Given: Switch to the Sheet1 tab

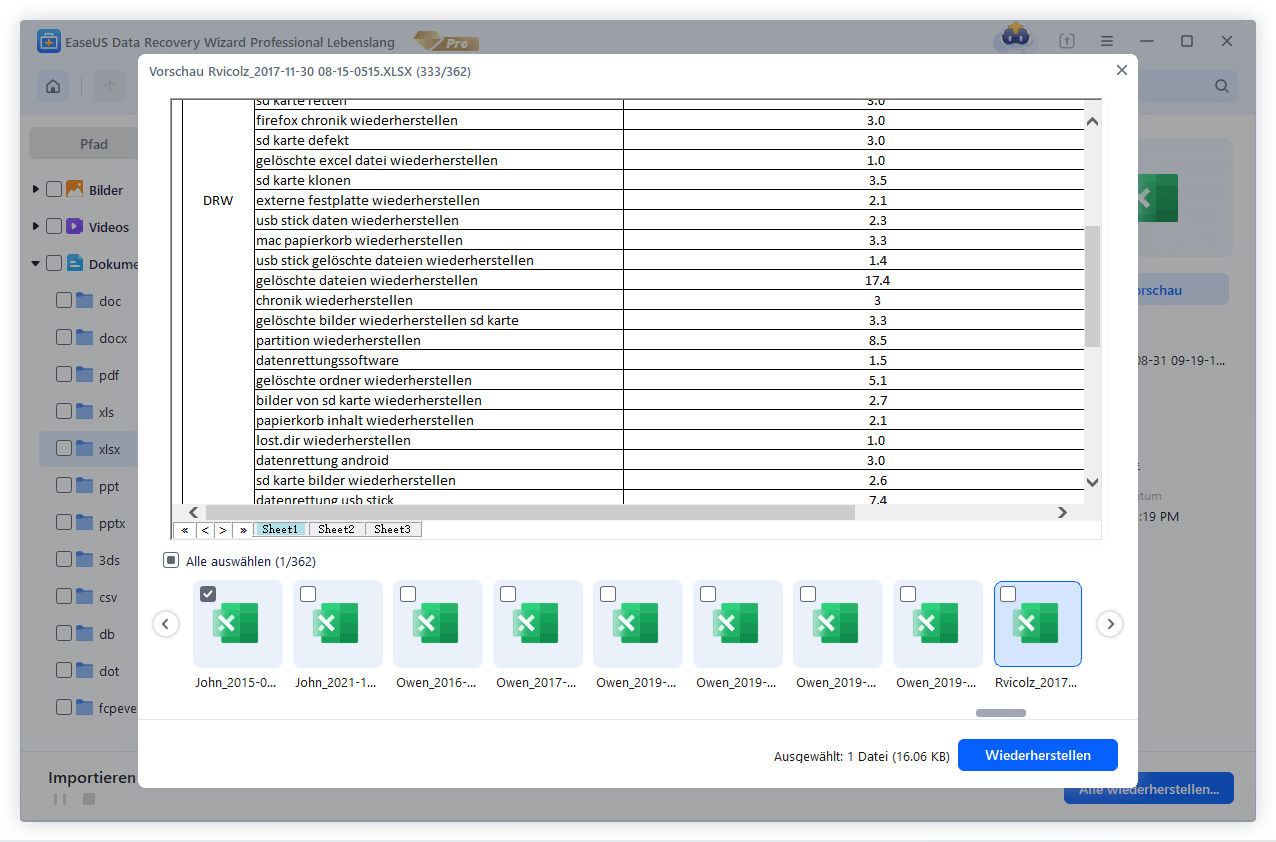Looking at the screenshot, I should [281, 529].
